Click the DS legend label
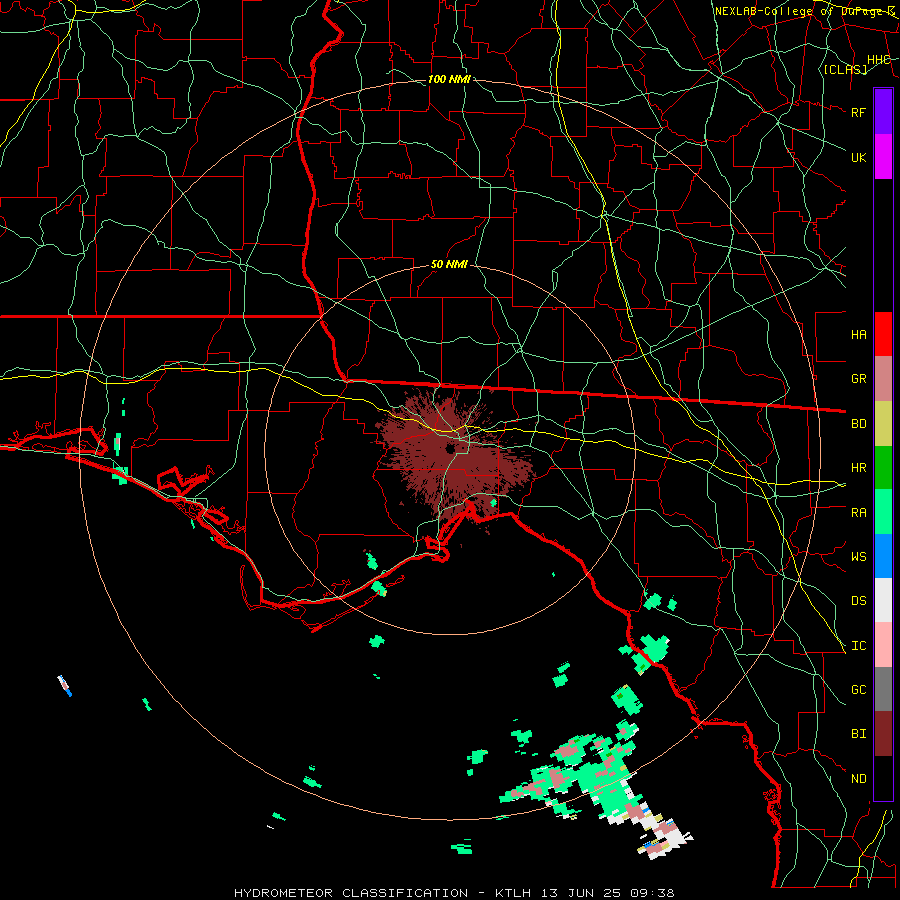 pos(858,601)
